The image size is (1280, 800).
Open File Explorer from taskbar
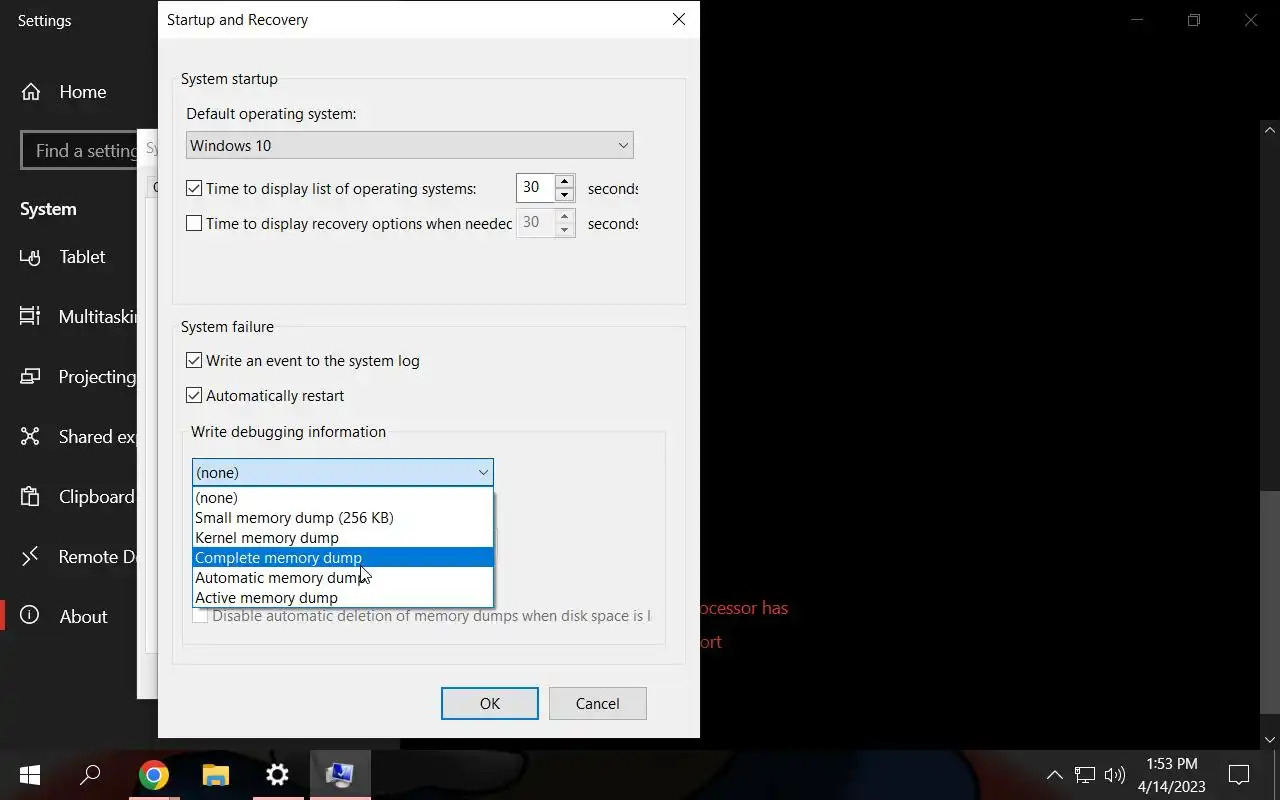(215, 775)
